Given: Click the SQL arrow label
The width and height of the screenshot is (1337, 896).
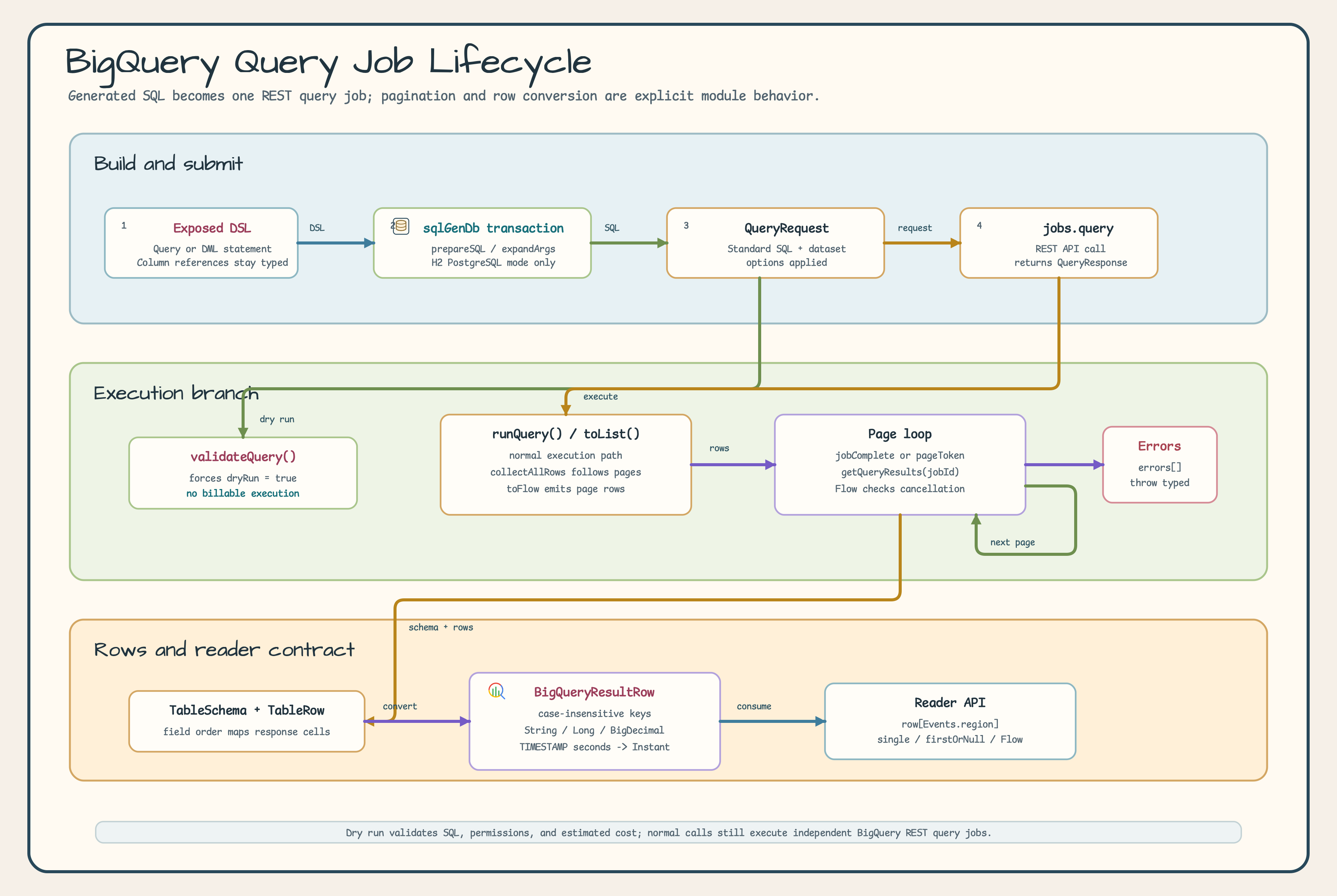Looking at the screenshot, I should [612, 227].
